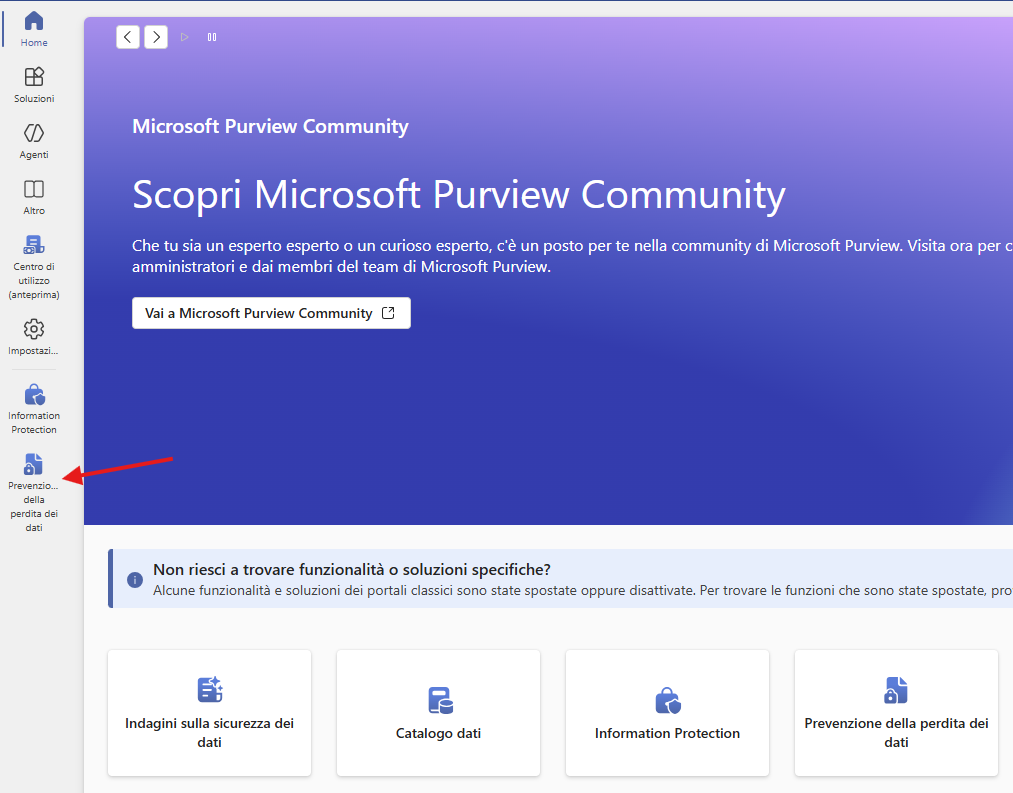This screenshot has height=793, width=1013.
Task: Show next carousel slide
Action: (x=156, y=37)
